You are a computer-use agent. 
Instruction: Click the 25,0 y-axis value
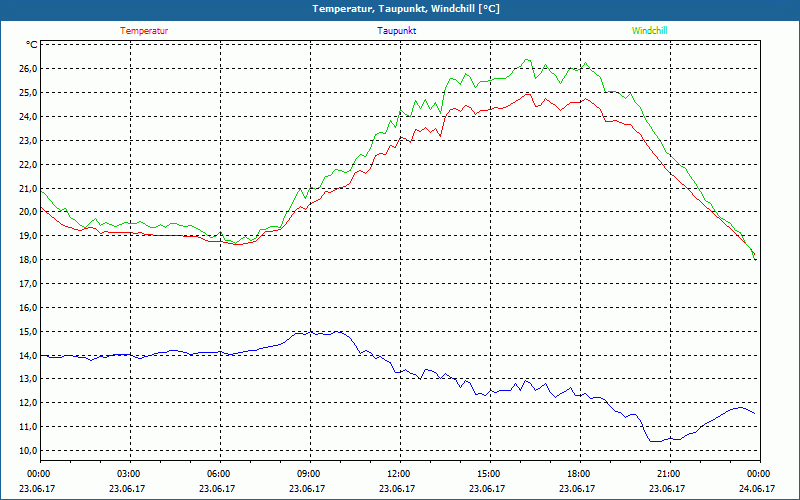(x=29, y=93)
